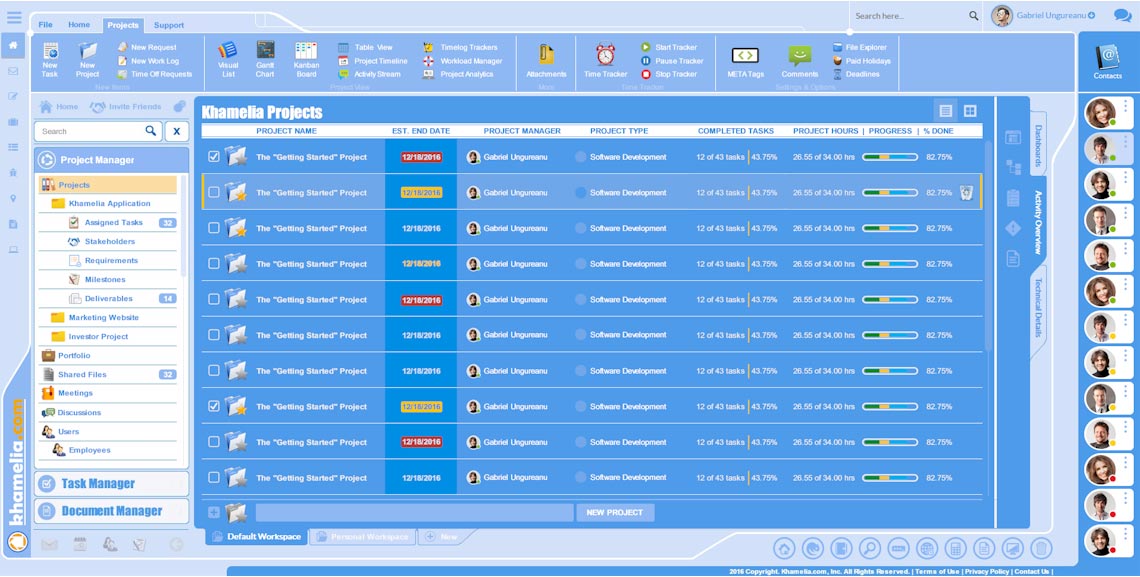Screen dimensions: 1140x577
Task: Open the Contact Us footer link
Action: (x=1032, y=572)
